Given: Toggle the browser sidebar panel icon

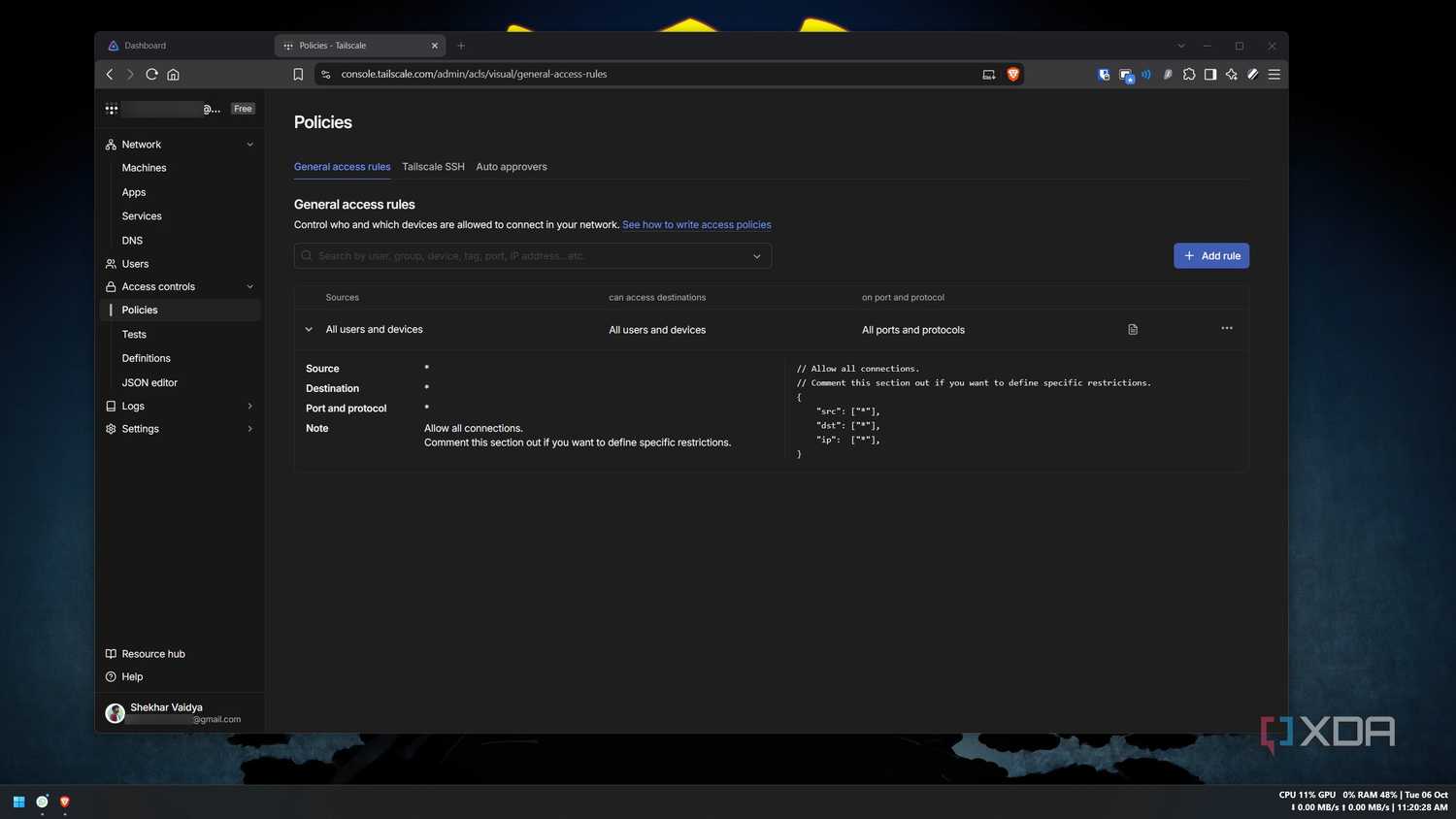Looking at the screenshot, I should [x=1210, y=74].
